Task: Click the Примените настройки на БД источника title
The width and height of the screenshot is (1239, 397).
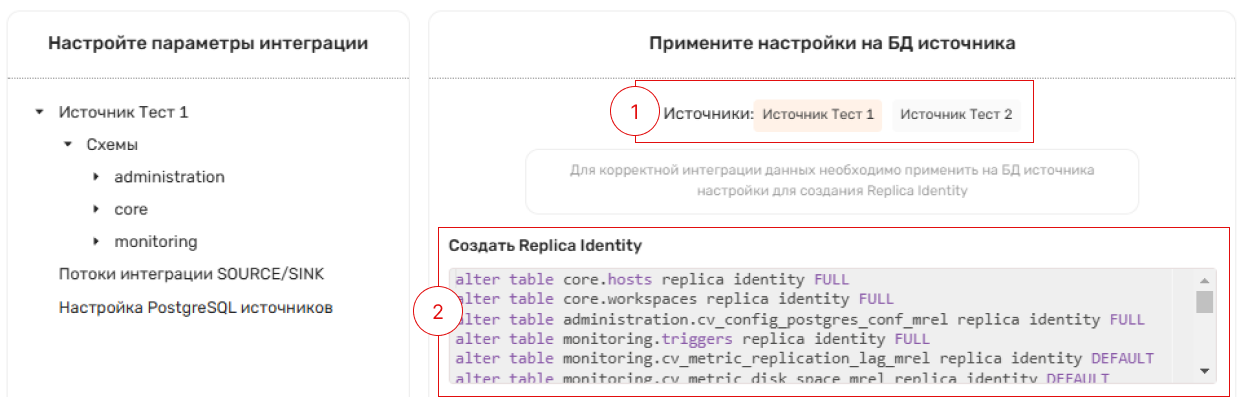Action: [832, 43]
